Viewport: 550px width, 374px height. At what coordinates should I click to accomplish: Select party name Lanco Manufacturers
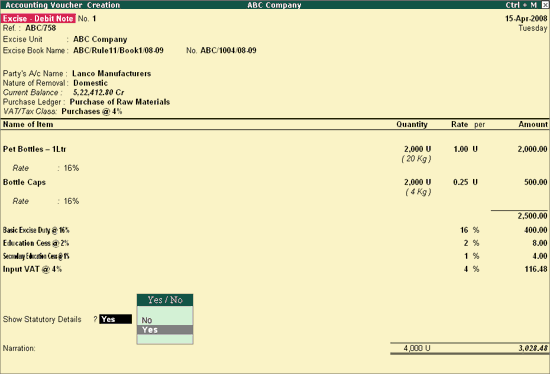[x=112, y=73]
